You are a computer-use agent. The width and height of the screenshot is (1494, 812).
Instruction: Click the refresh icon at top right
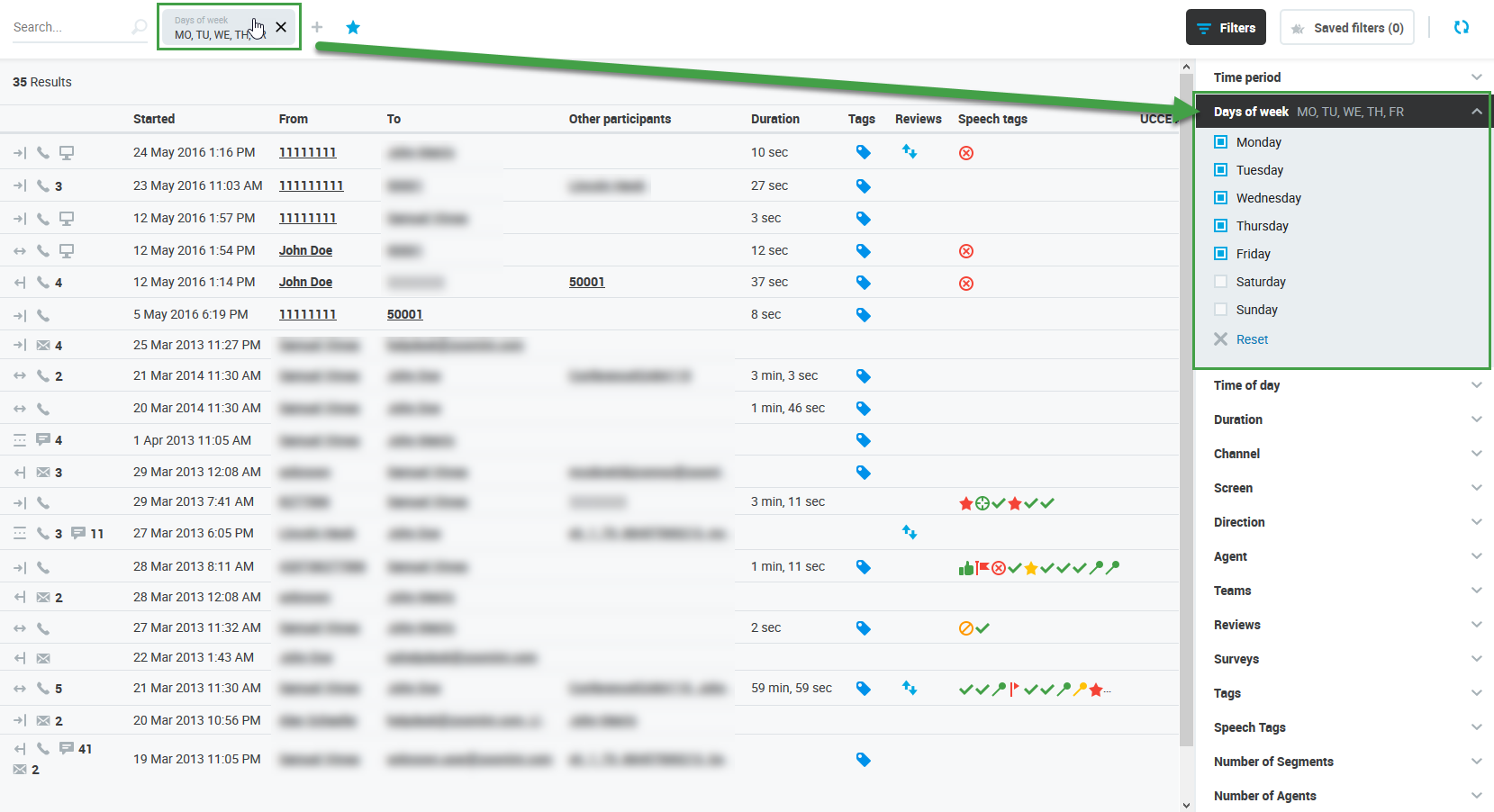click(x=1461, y=27)
